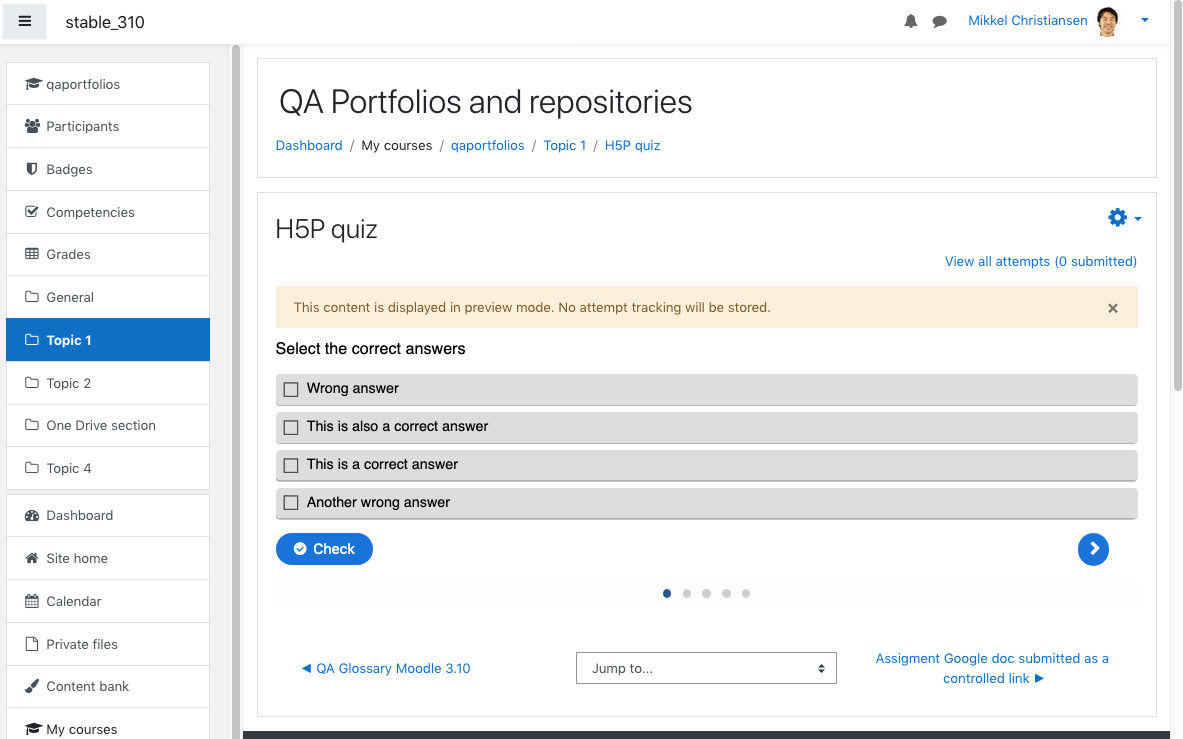Toggle the hamburger side panel menu
This screenshot has width=1183, height=739.
[x=24, y=21]
